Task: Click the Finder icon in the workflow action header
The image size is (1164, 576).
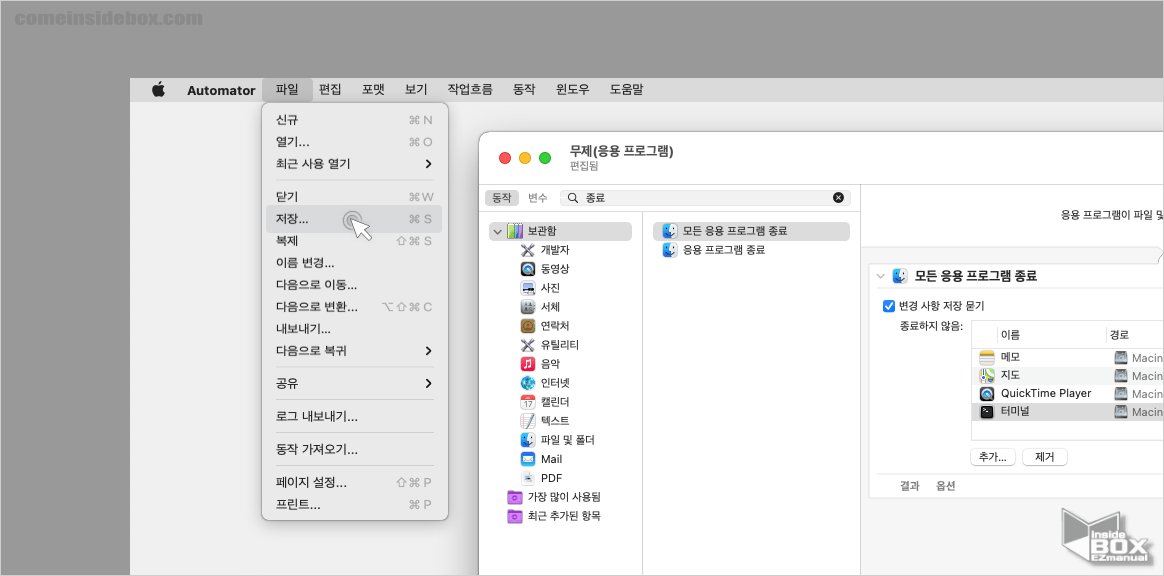Action: pyautogui.click(x=900, y=276)
